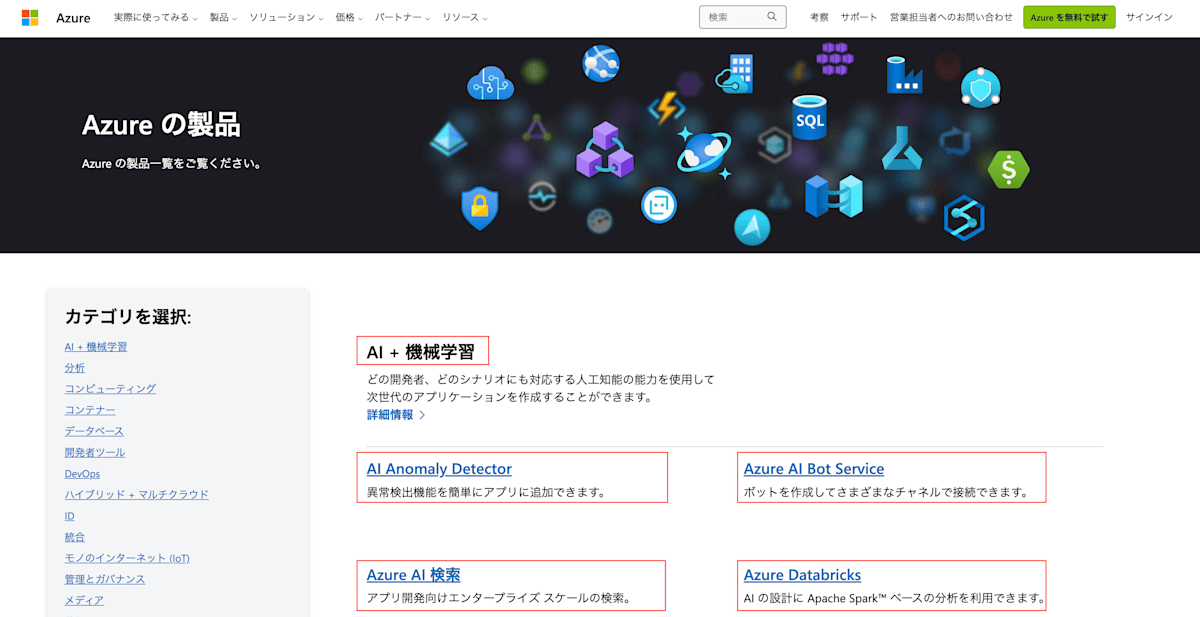The image size is (1200, 617).
Task: Expand the リソース dropdown
Action: pyautogui.click(x=461, y=17)
